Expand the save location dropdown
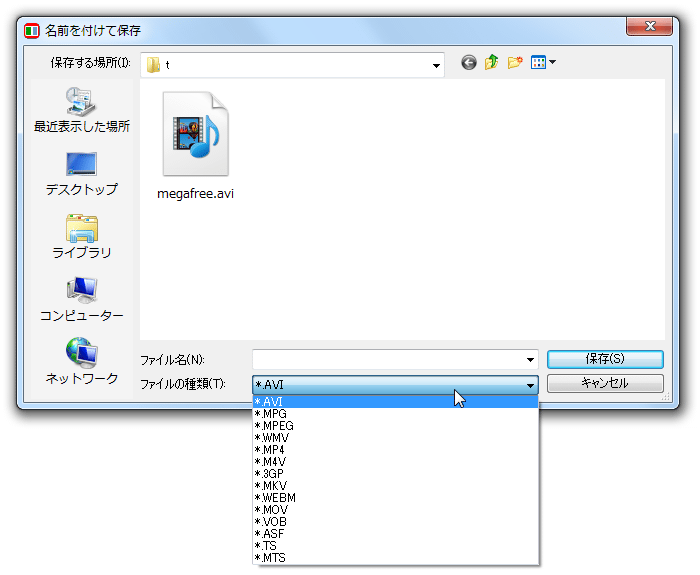Screen dimensions: 700x575 (436, 66)
